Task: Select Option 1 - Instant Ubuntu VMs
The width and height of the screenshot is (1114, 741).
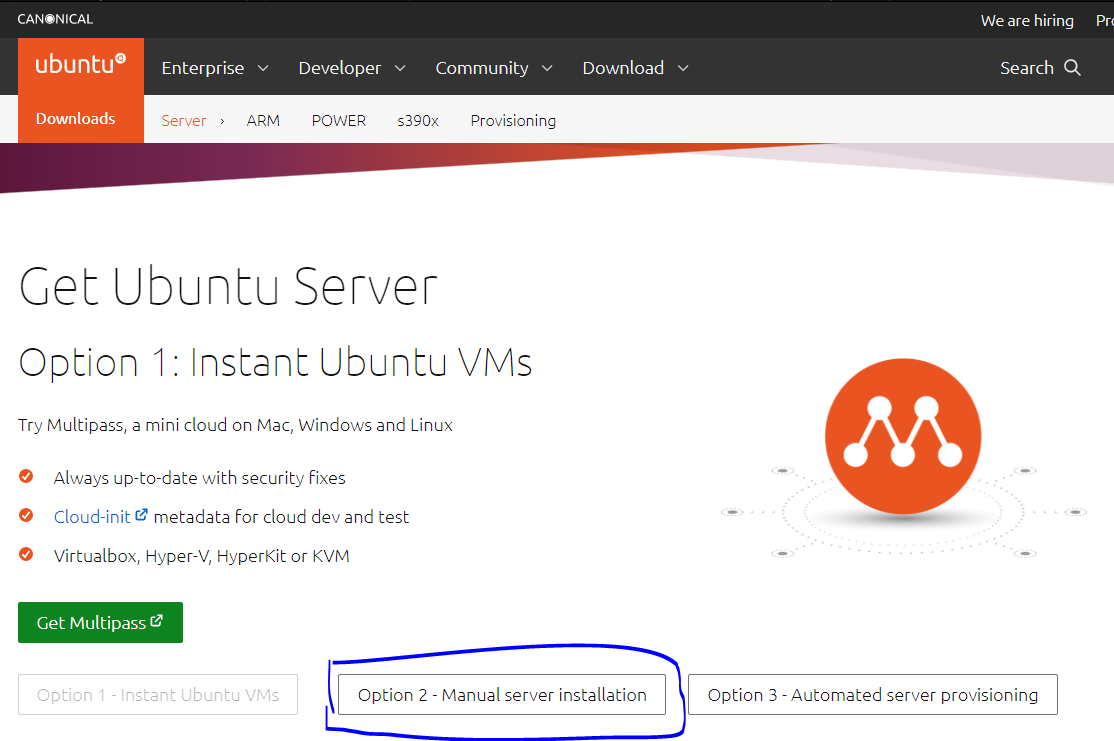Action: [x=158, y=694]
